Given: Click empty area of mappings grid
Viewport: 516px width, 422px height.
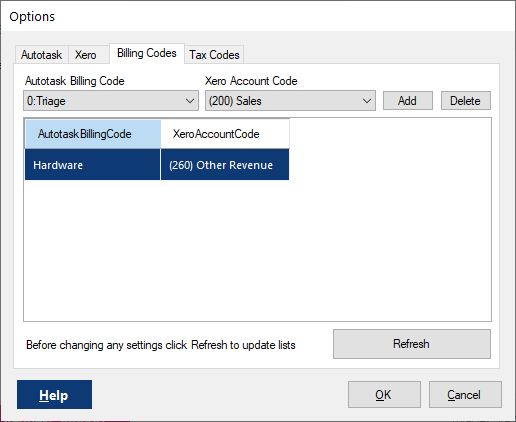Looking at the screenshot, I should click(x=257, y=250).
